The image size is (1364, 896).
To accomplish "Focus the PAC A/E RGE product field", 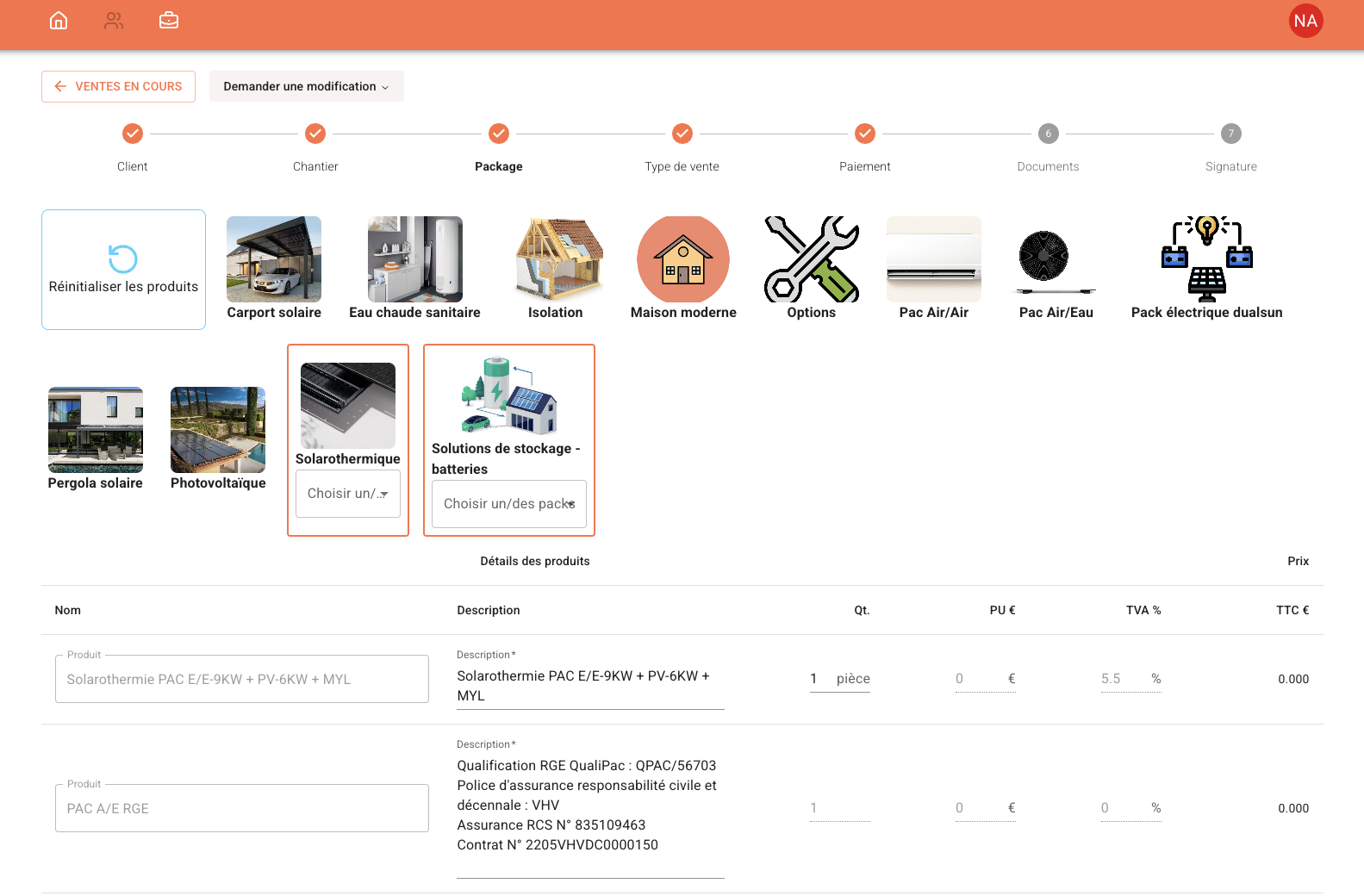I will pos(242,808).
